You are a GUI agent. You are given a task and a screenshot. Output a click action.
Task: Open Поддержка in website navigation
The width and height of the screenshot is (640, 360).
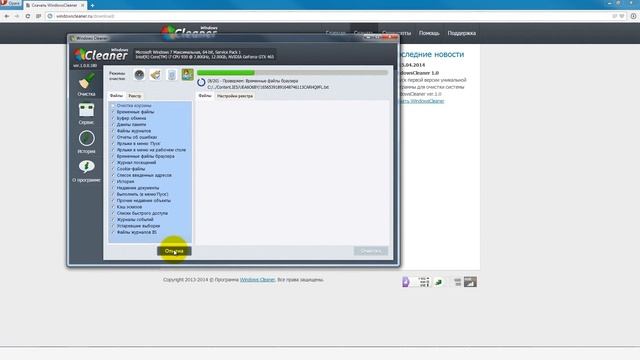[x=462, y=33]
